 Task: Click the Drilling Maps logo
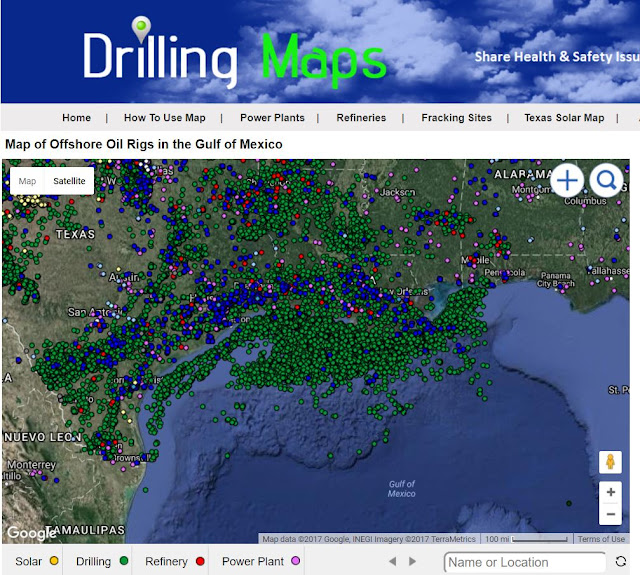click(x=234, y=52)
